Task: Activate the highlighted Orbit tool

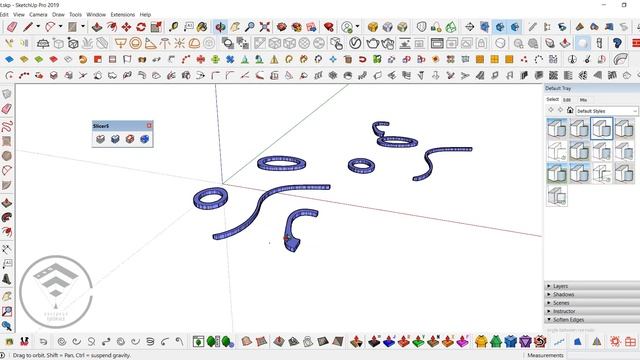Action: coord(220,27)
